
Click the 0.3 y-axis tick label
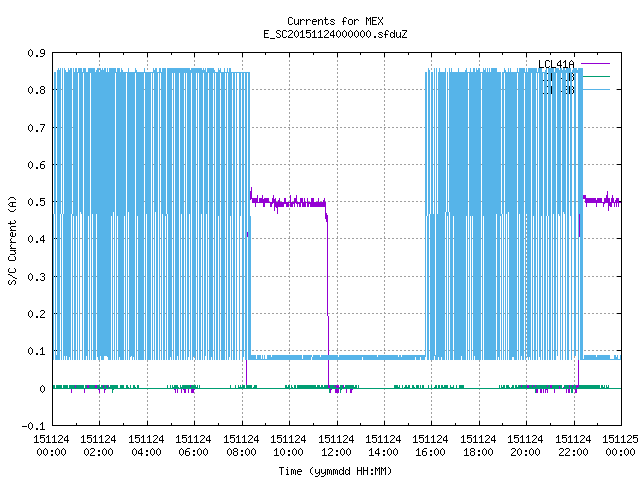pos(36,277)
